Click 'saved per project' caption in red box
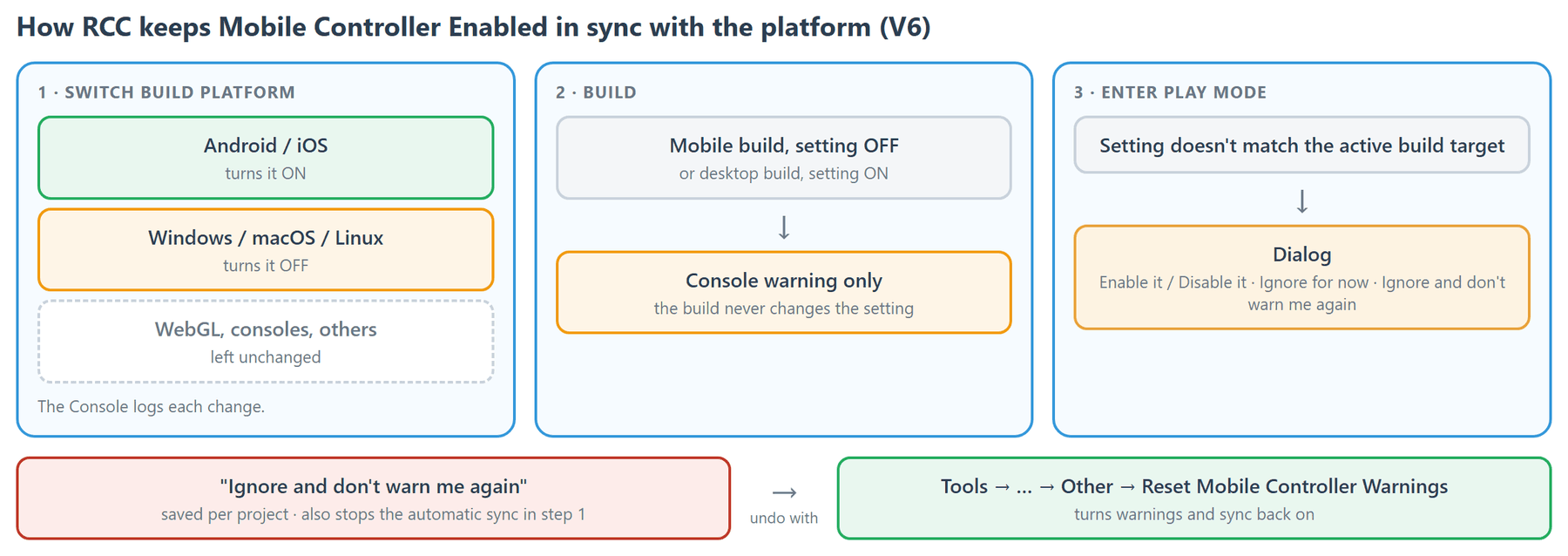 (374, 514)
